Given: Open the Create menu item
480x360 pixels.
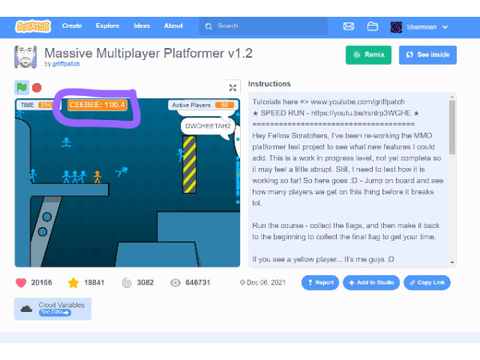Looking at the screenshot, I should click(72, 26).
